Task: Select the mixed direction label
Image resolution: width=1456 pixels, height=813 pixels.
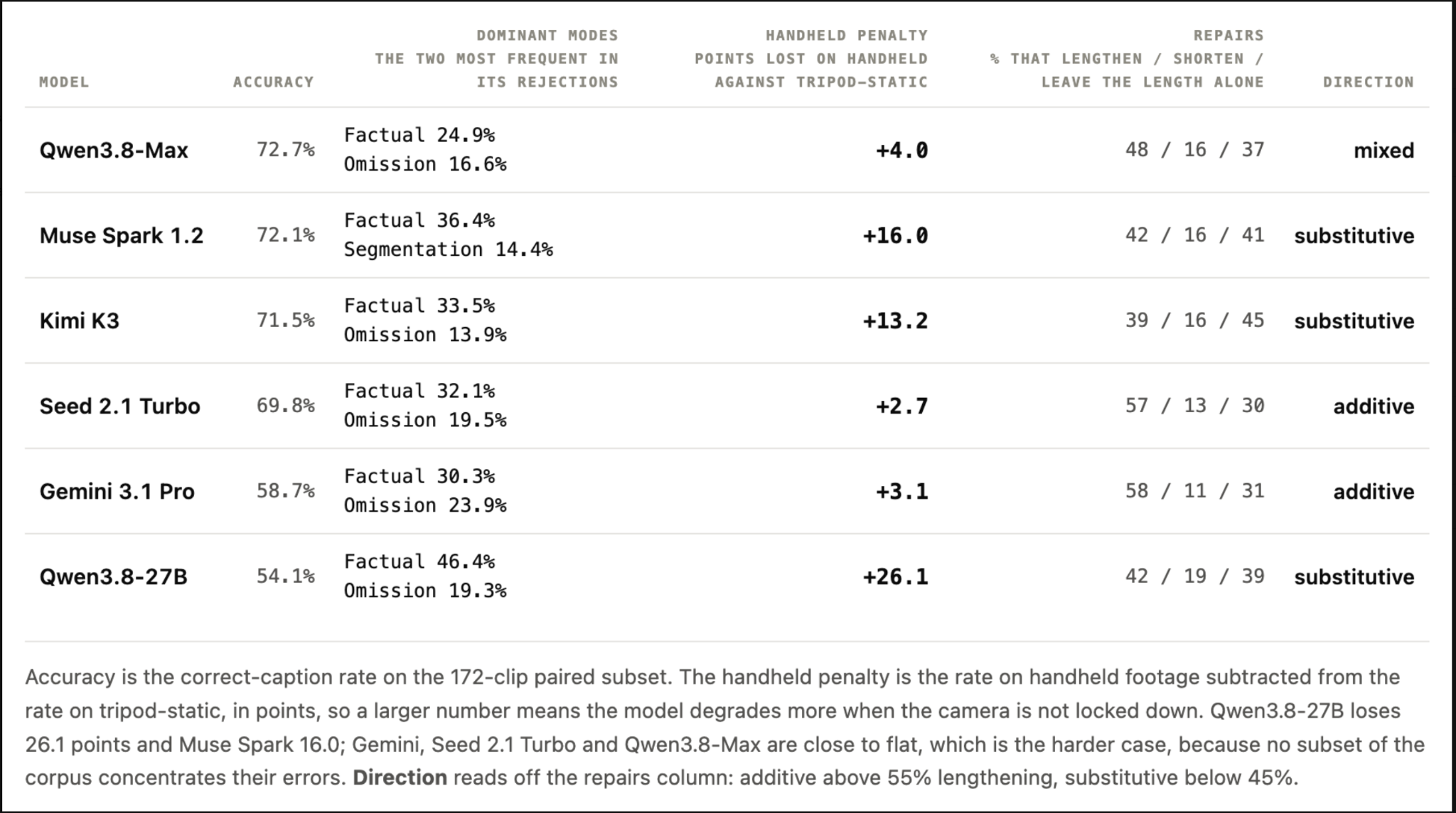Action: pyautogui.click(x=1384, y=150)
